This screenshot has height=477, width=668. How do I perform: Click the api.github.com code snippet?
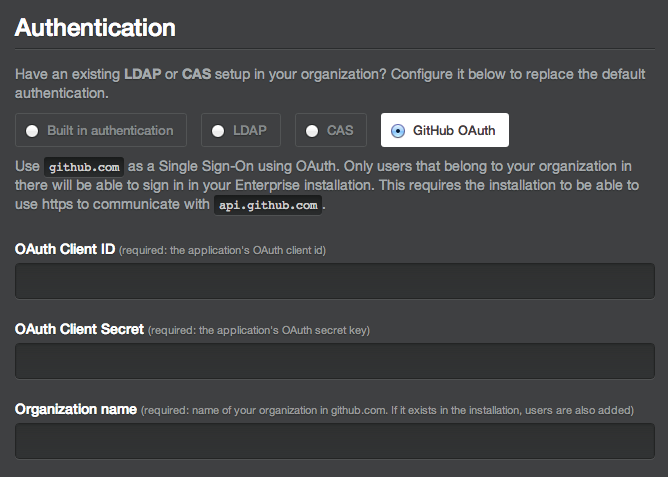pyautogui.click(x=267, y=206)
